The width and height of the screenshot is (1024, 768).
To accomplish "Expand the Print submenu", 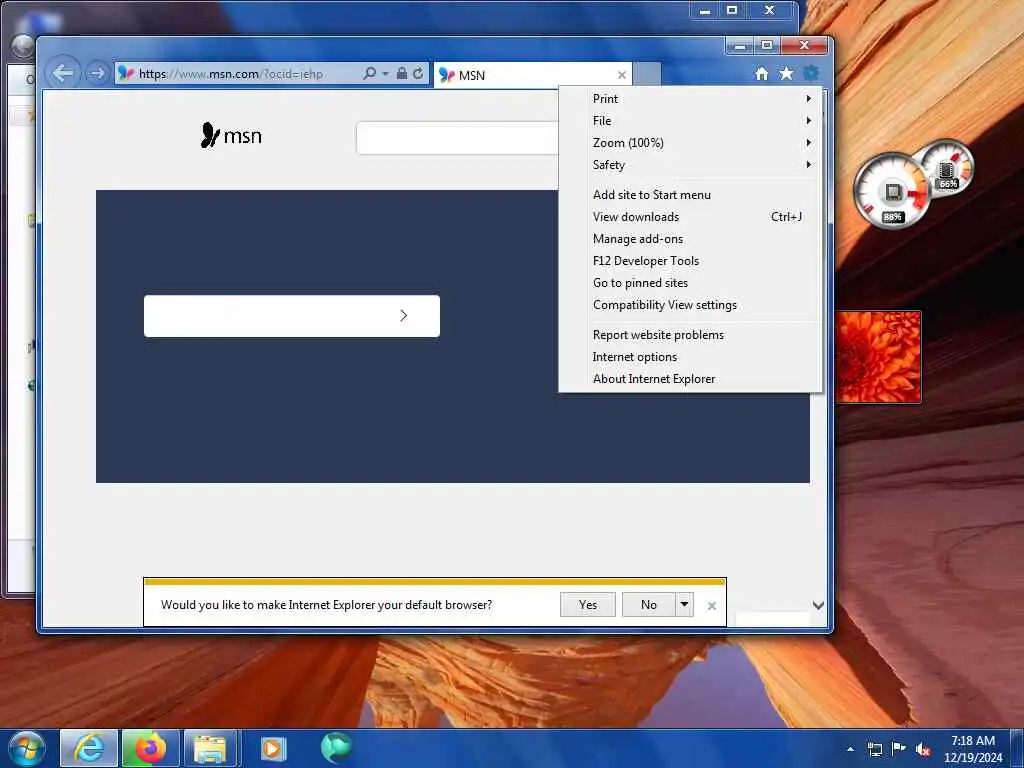I will coord(691,99).
